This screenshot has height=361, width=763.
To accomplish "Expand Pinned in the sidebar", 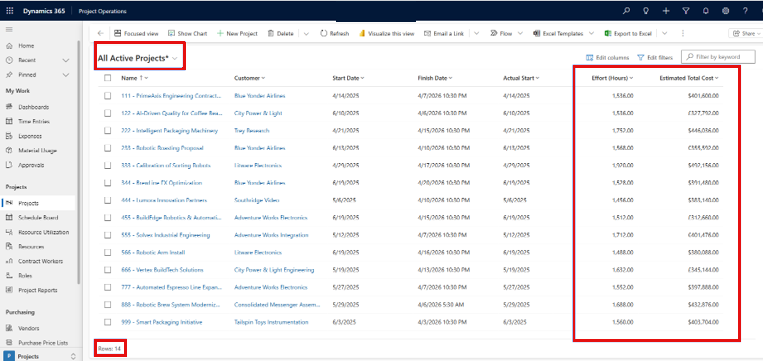I will pos(66,75).
